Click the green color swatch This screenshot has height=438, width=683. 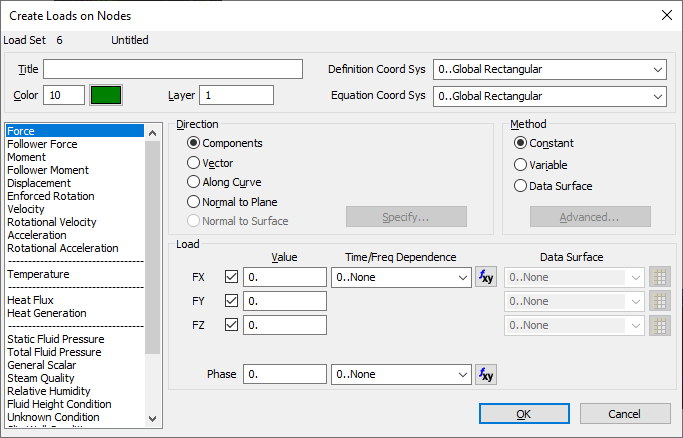tap(105, 95)
